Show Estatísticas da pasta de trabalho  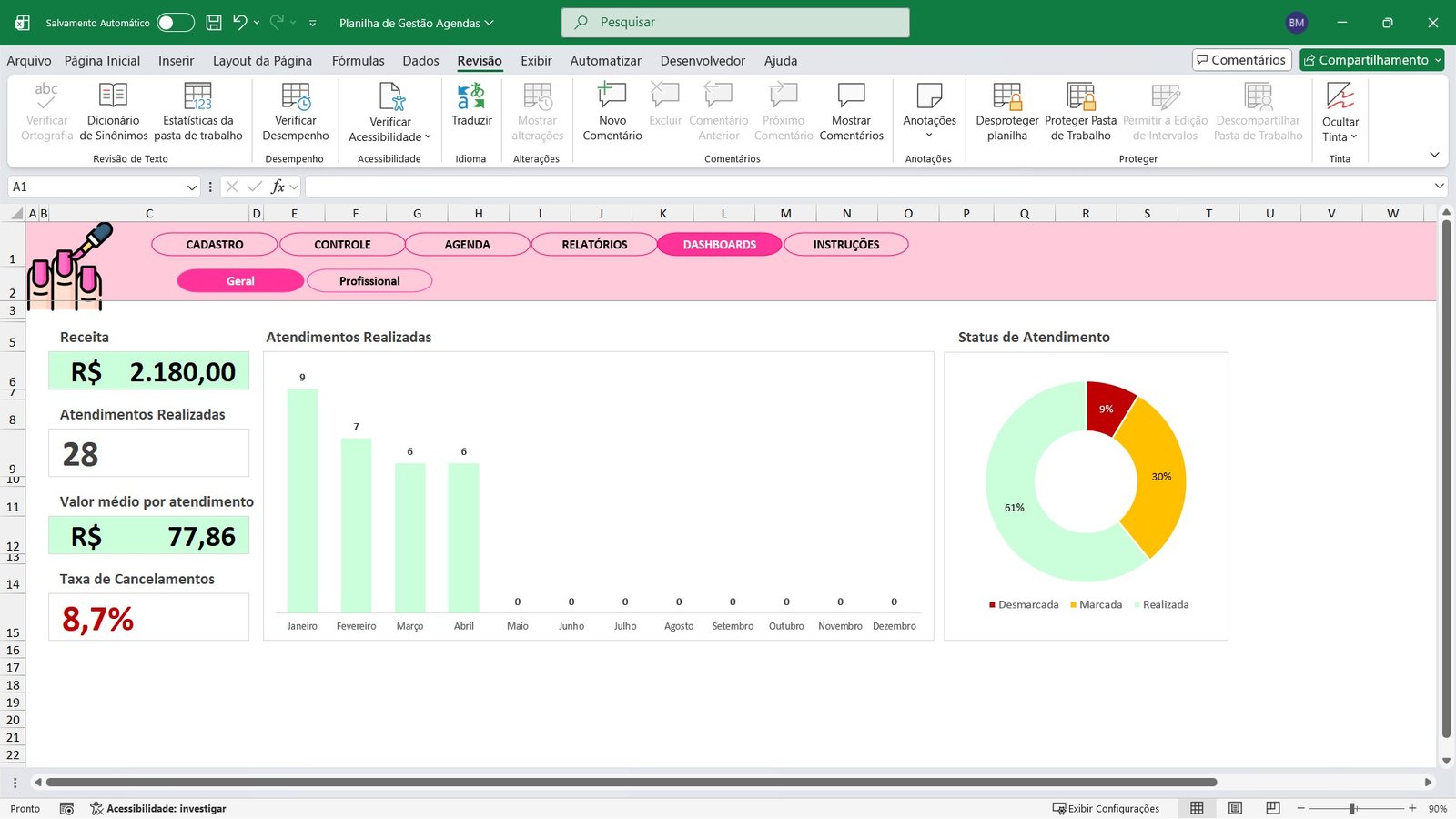coord(198,109)
